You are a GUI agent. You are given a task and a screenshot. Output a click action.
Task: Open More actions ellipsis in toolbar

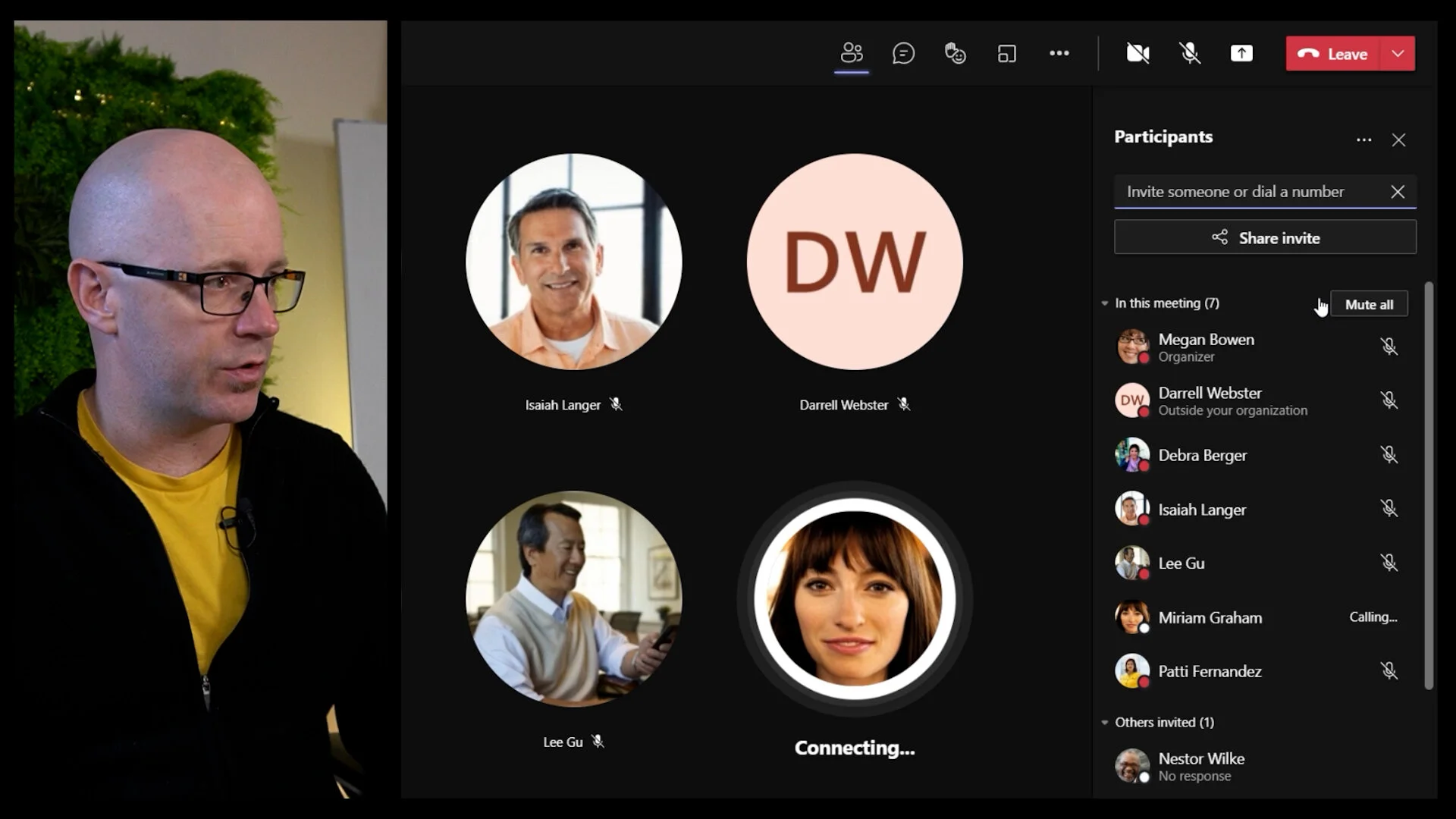pos(1059,54)
